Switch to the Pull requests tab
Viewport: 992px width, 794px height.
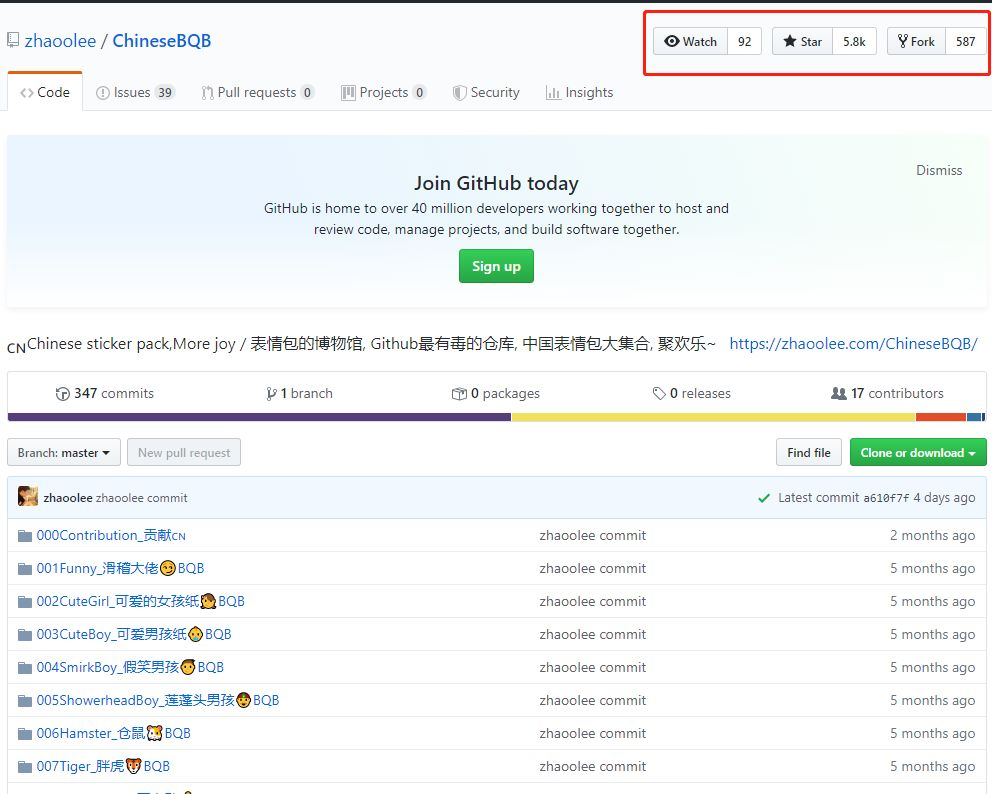257,92
